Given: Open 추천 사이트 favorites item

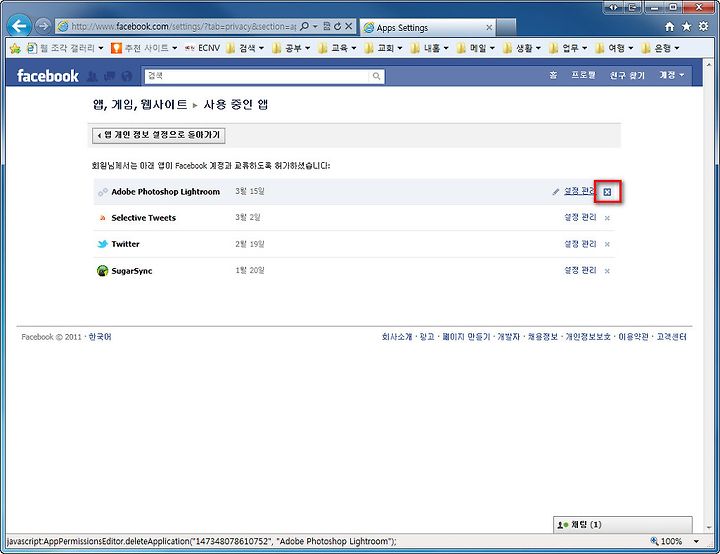Looking at the screenshot, I should pyautogui.click(x=144, y=48).
